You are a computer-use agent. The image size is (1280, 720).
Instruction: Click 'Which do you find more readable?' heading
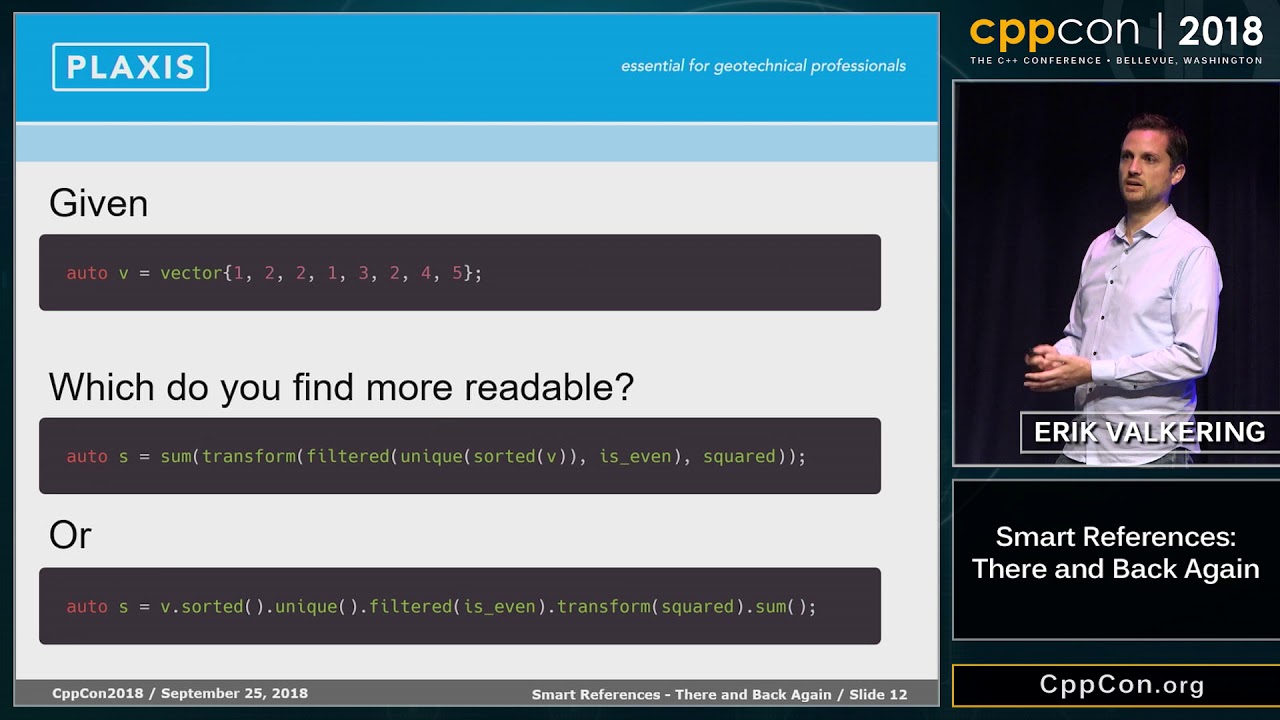click(341, 387)
